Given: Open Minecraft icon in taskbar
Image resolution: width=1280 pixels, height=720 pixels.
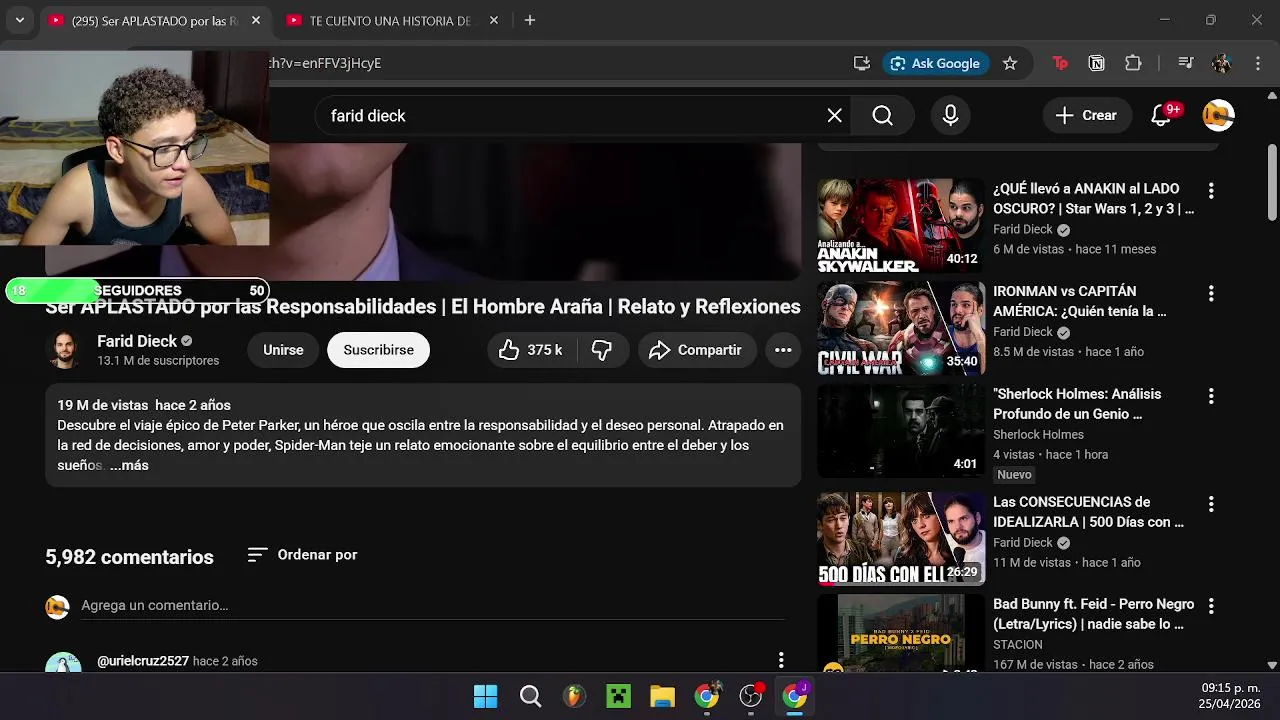Looking at the screenshot, I should coord(618,696).
